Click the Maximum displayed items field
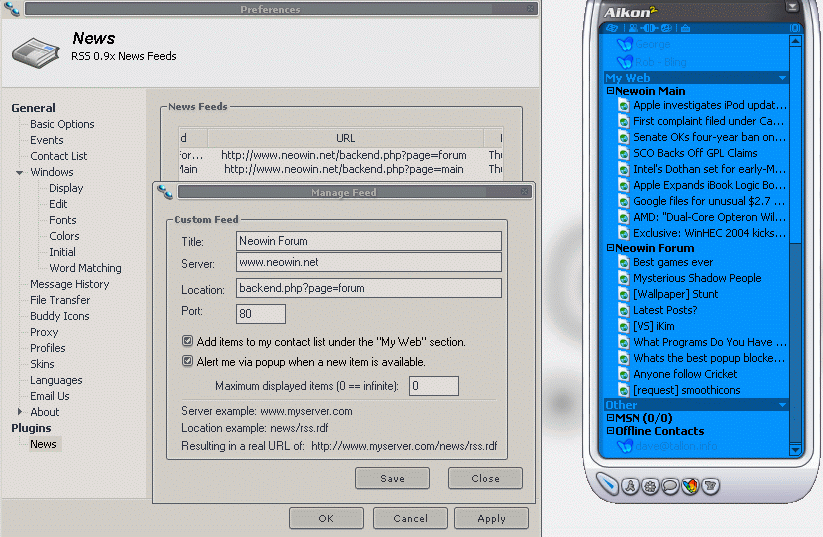Viewport: 823px width, 537px height. (434, 386)
